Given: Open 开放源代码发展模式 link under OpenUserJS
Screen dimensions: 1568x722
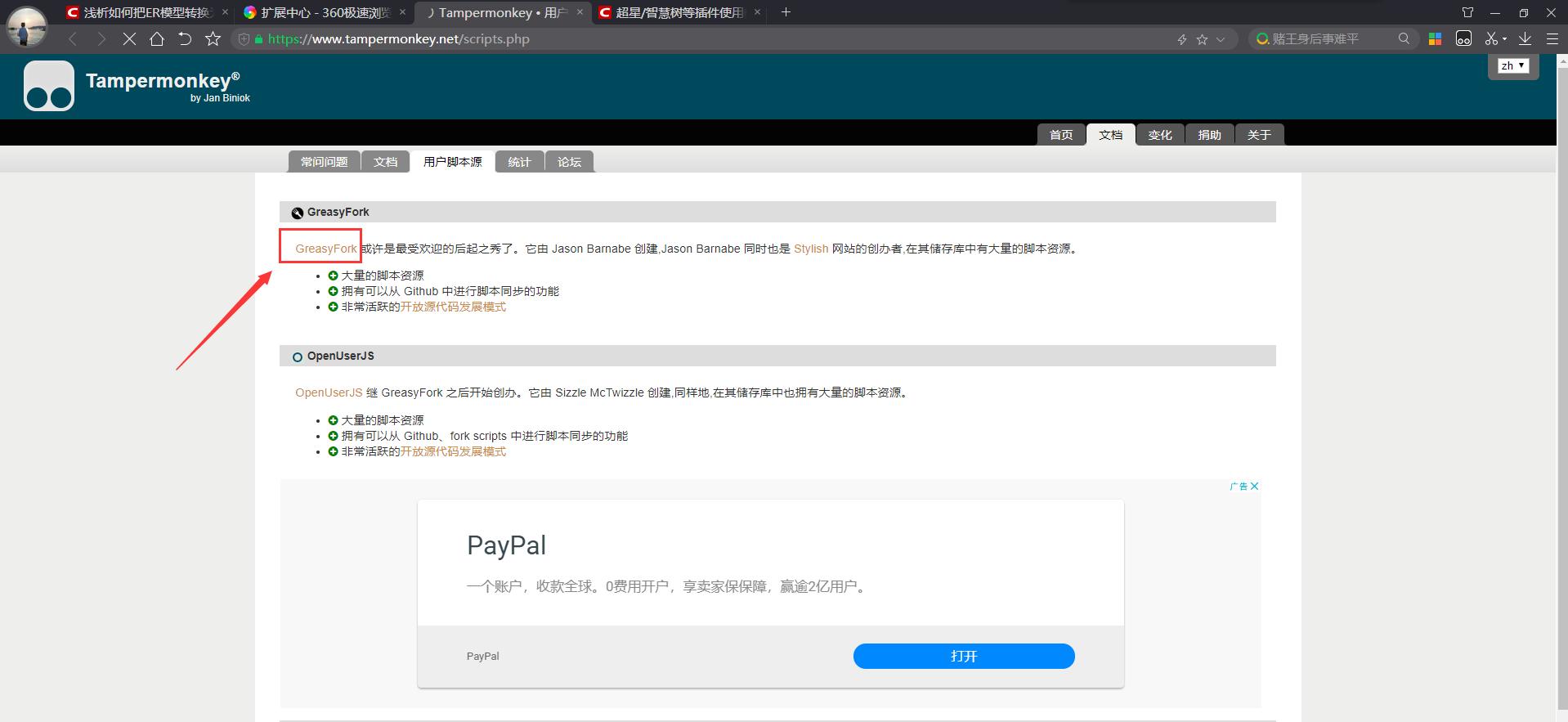Looking at the screenshot, I should (x=453, y=451).
